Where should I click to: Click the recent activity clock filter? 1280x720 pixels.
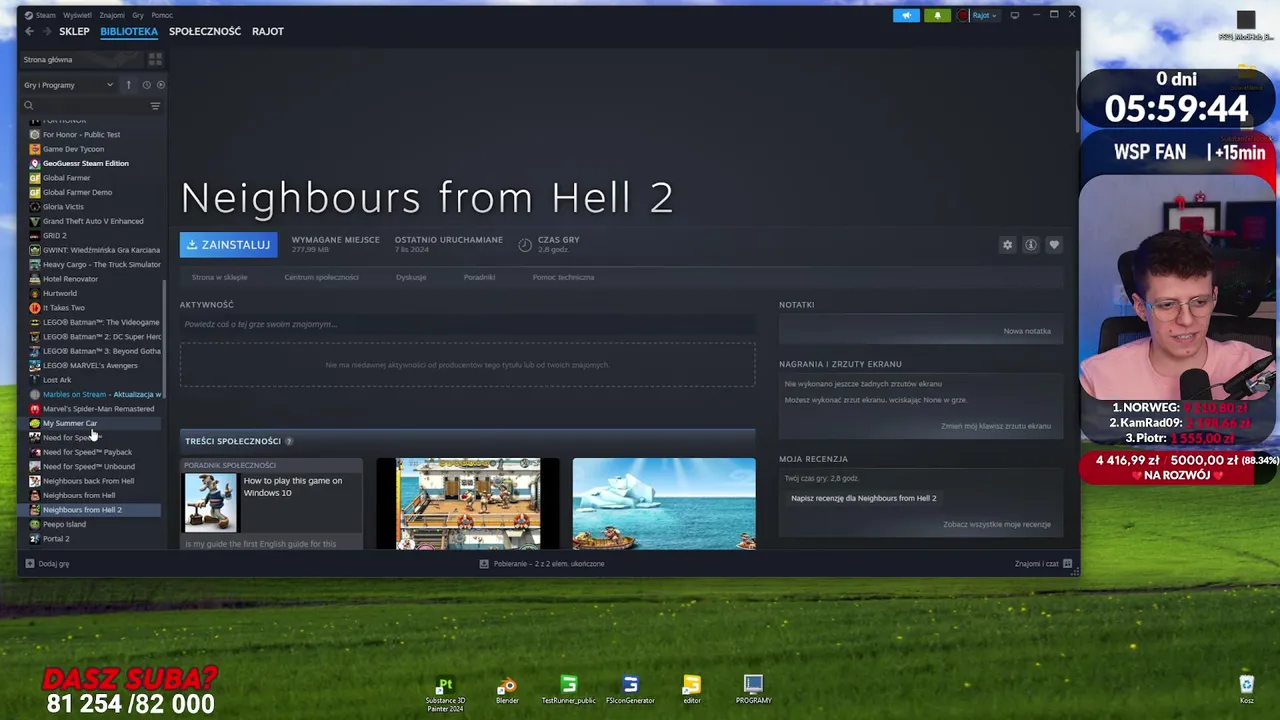pyautogui.click(x=146, y=85)
